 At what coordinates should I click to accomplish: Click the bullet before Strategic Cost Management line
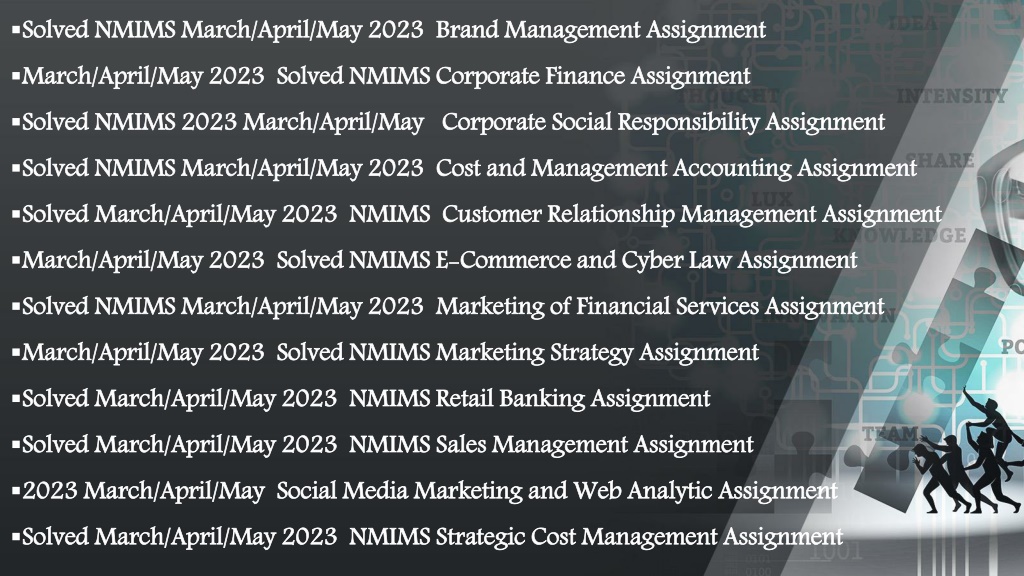coord(16,536)
